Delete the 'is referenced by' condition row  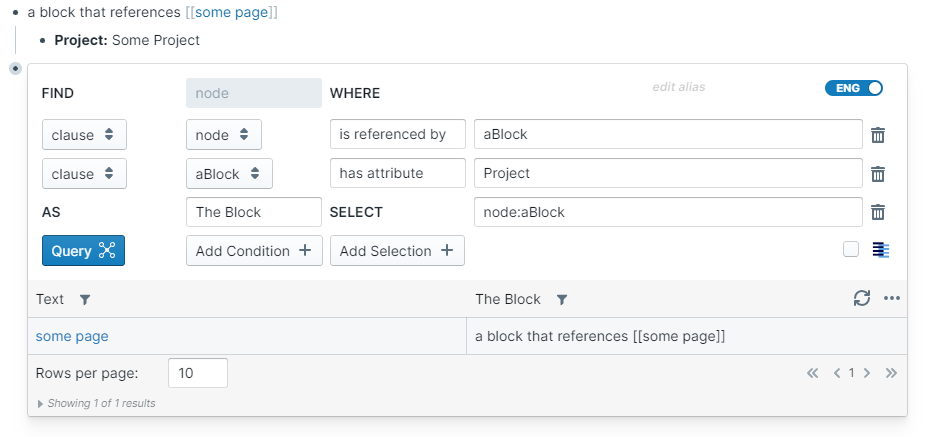(878, 135)
